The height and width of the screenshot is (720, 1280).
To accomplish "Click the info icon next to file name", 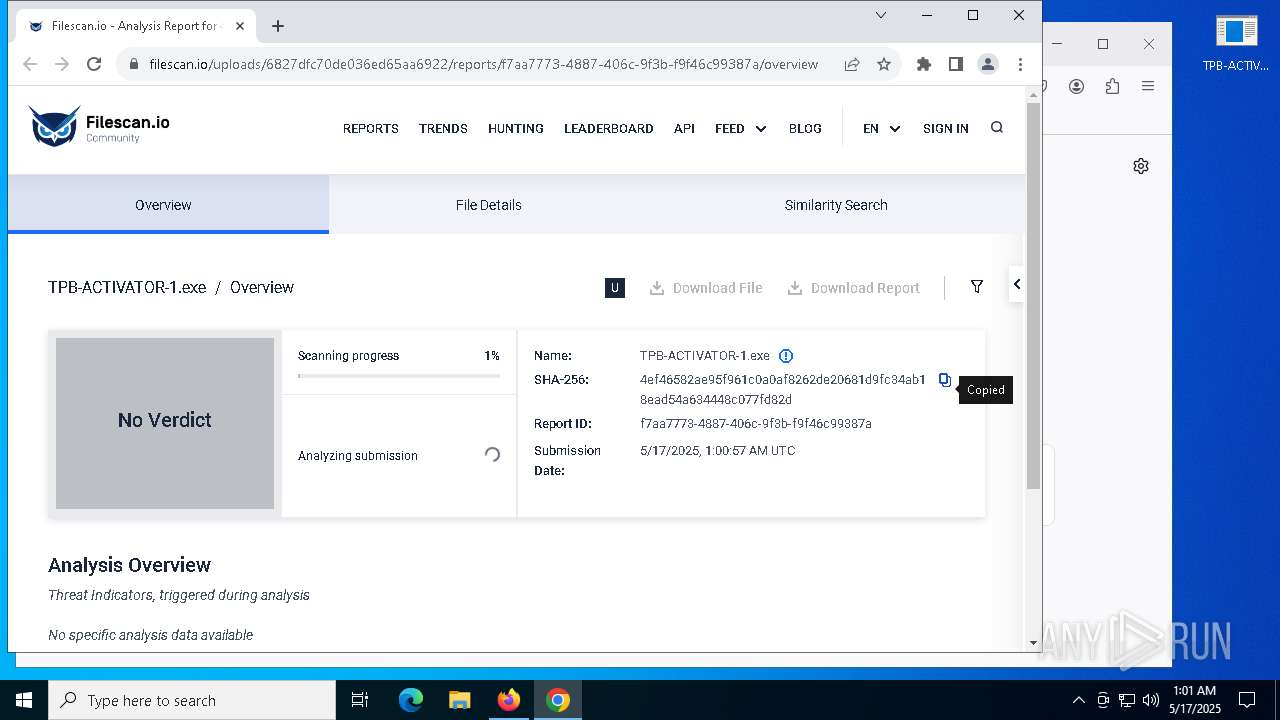I will coord(786,356).
